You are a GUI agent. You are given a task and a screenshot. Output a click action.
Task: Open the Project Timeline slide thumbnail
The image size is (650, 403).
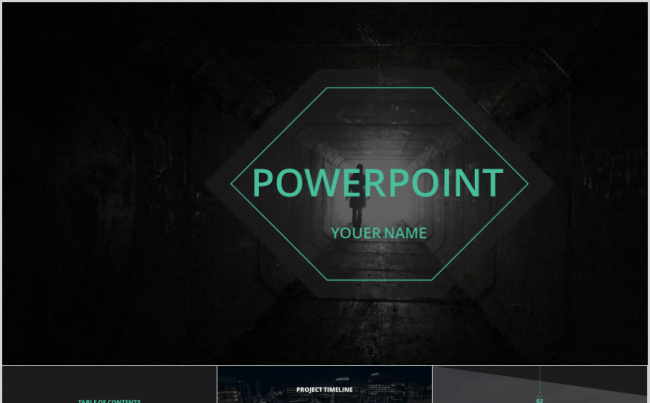[325, 384]
